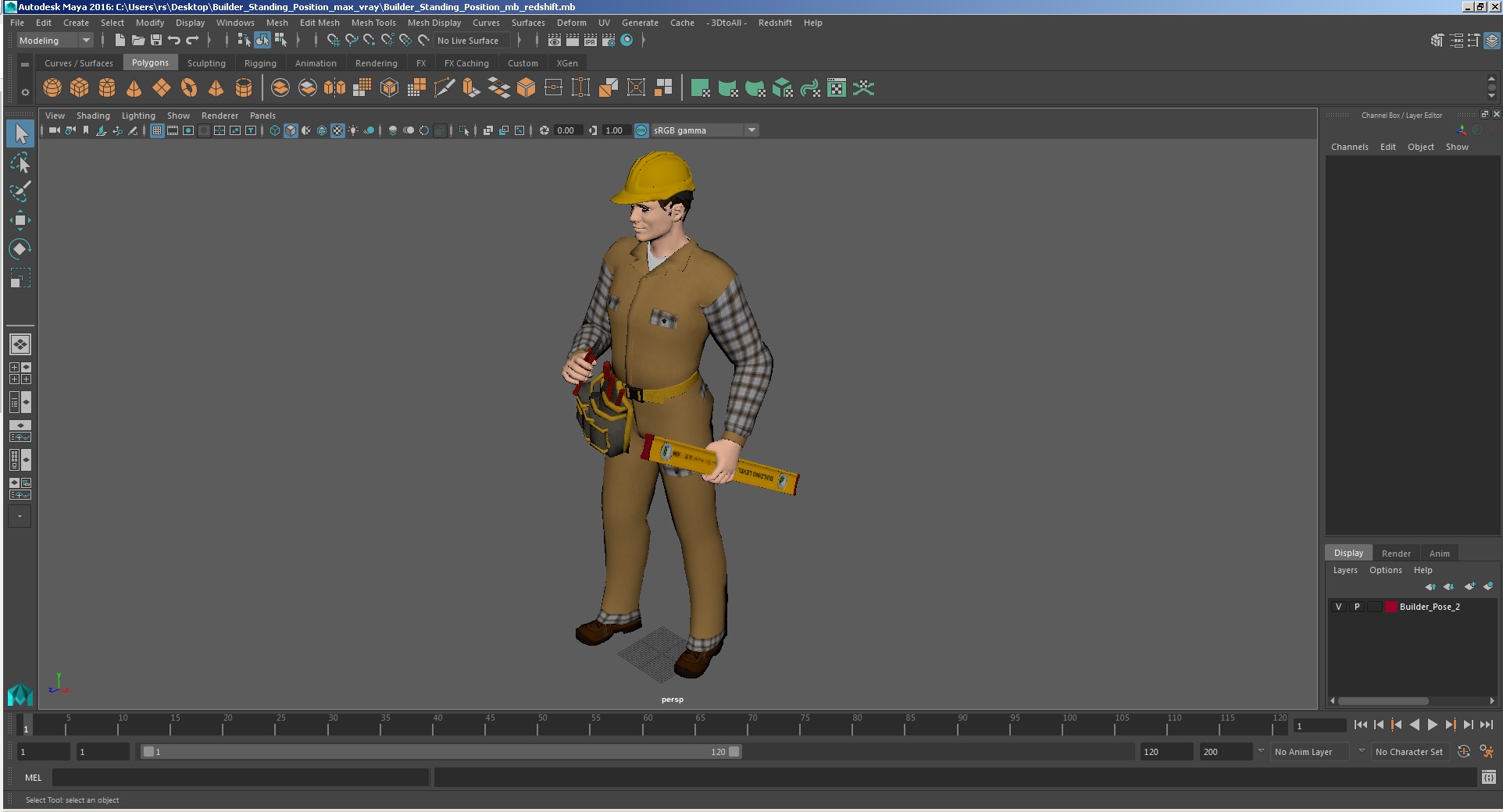This screenshot has width=1503, height=812.
Task: Switch to the Render layer tab
Action: coord(1396,553)
